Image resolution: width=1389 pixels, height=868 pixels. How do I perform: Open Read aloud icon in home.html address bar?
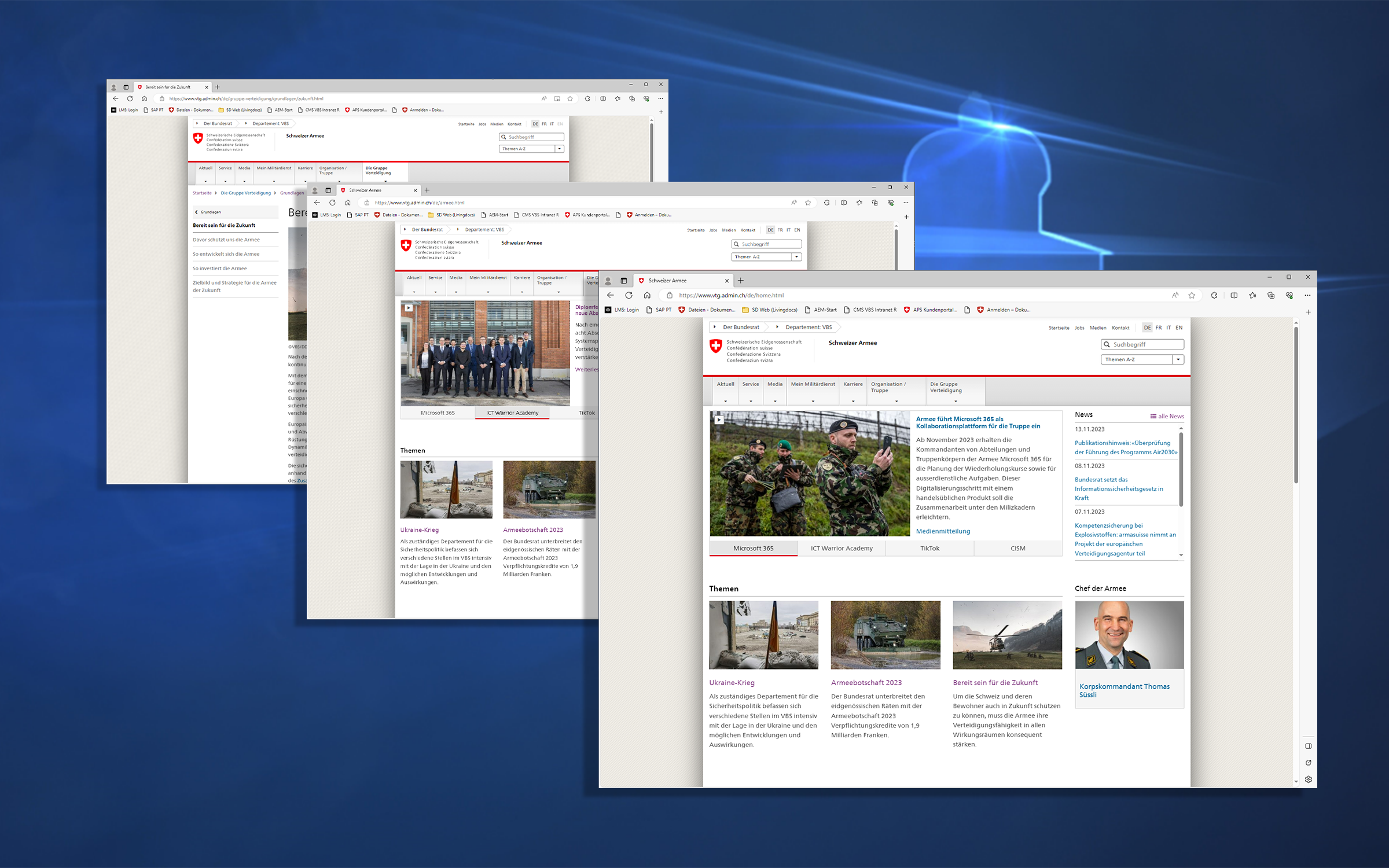coord(1175,295)
